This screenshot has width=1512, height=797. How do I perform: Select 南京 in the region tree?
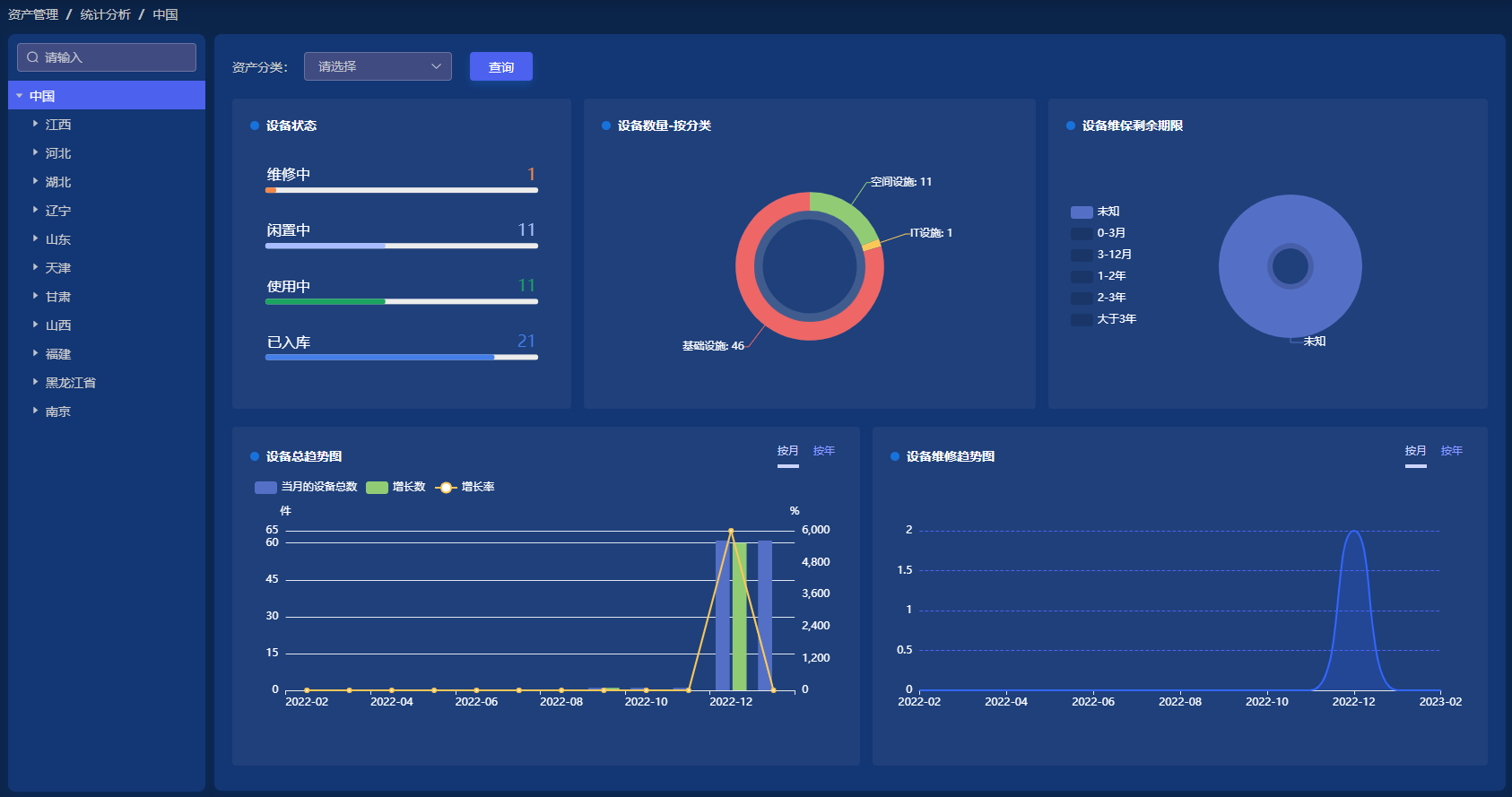58,411
